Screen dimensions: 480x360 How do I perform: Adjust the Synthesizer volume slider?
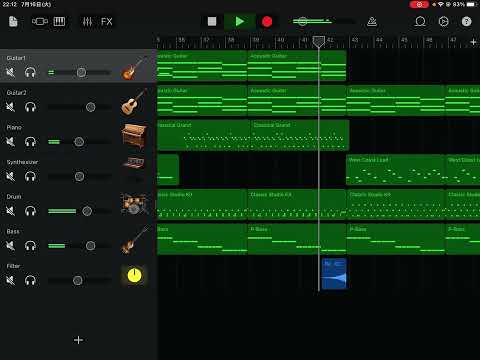[79, 176]
